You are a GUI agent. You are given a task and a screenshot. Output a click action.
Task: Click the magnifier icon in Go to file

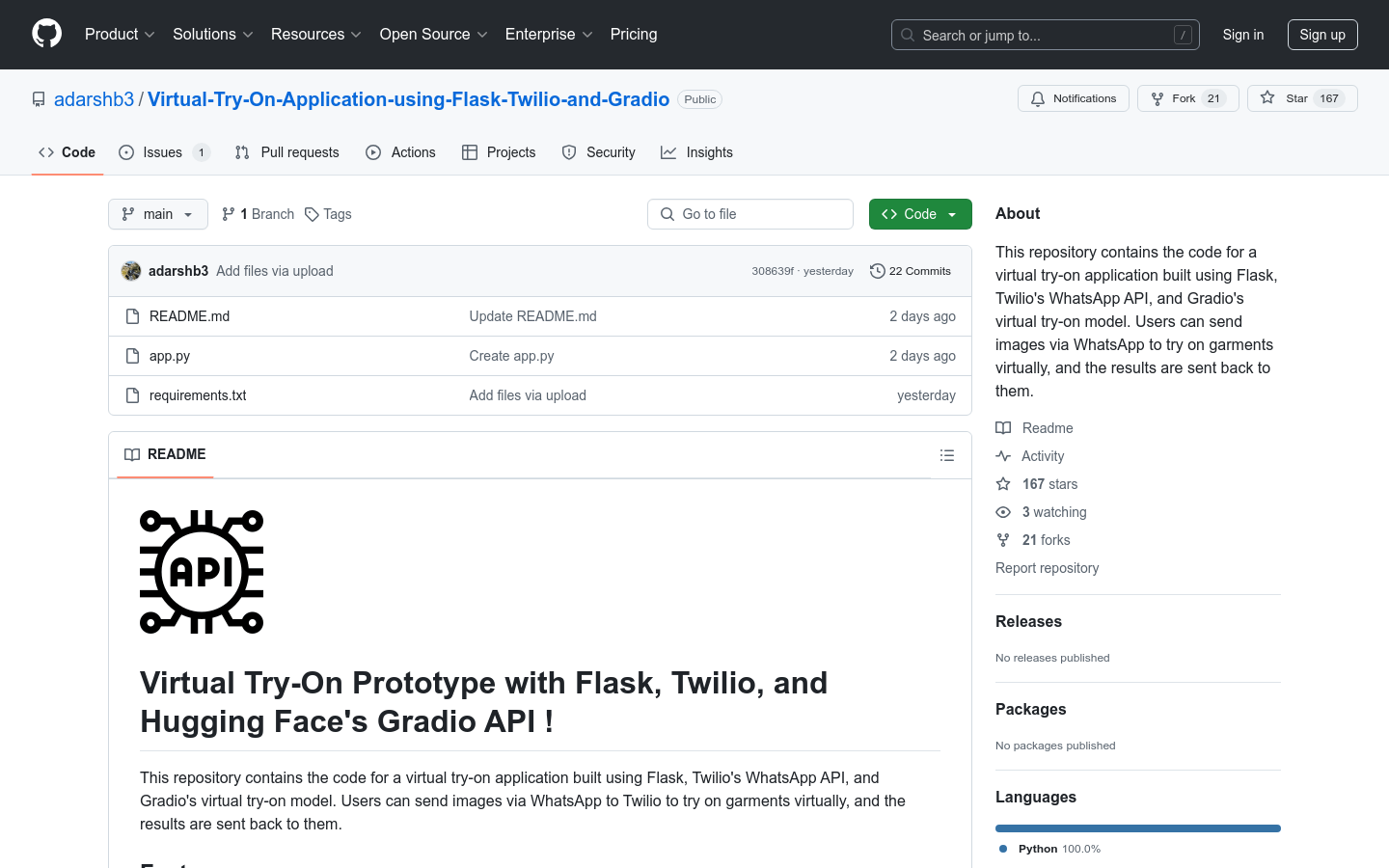coord(667,214)
